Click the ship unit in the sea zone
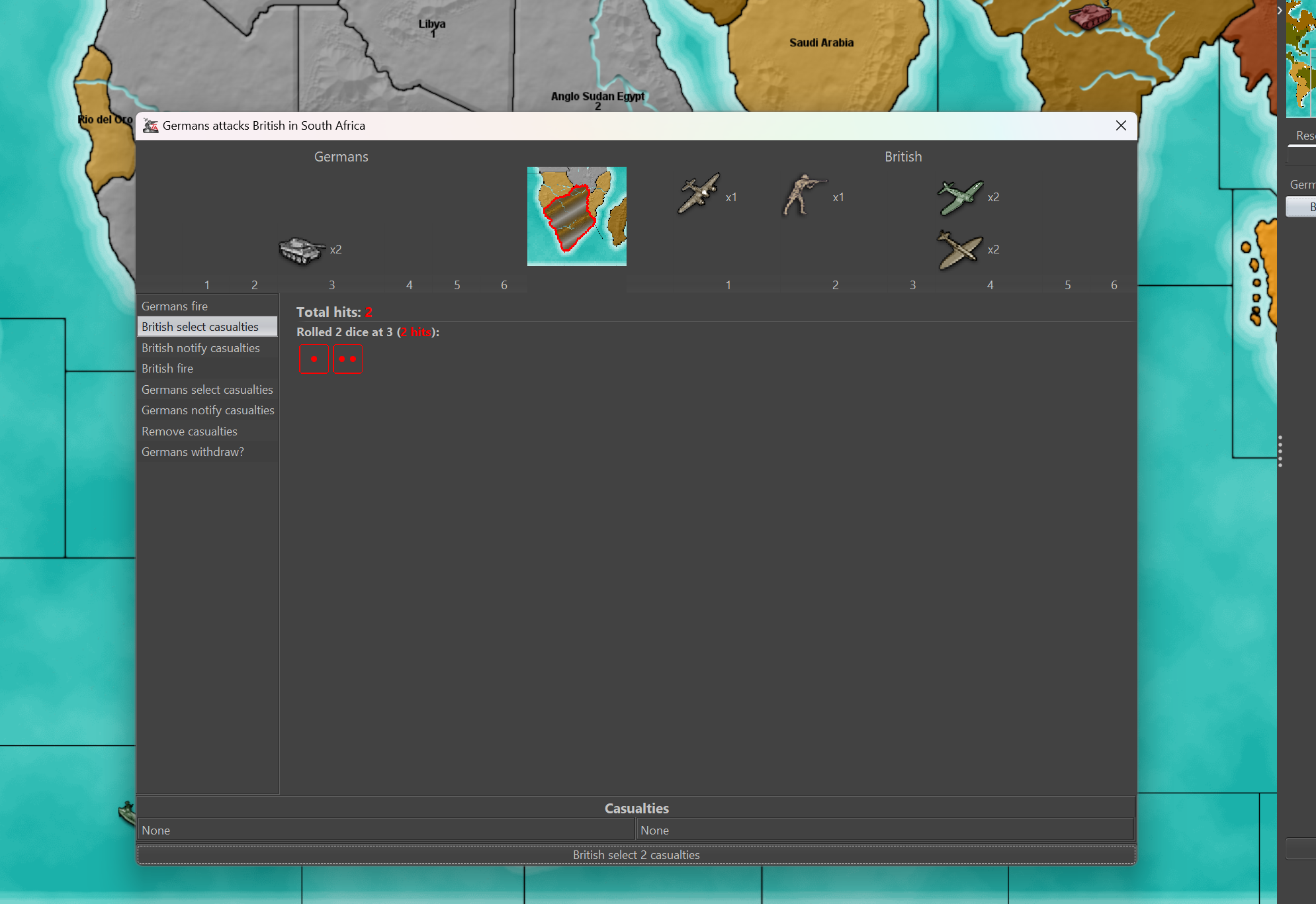This screenshot has width=1316, height=904. 128,812
